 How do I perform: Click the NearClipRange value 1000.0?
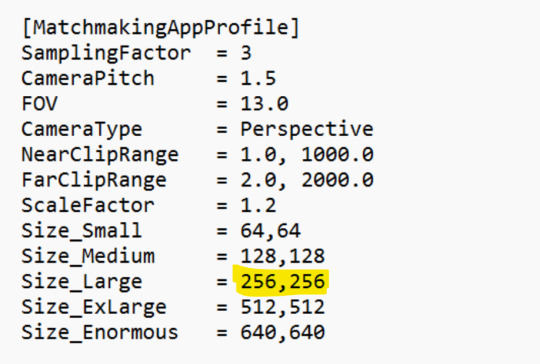338,154
